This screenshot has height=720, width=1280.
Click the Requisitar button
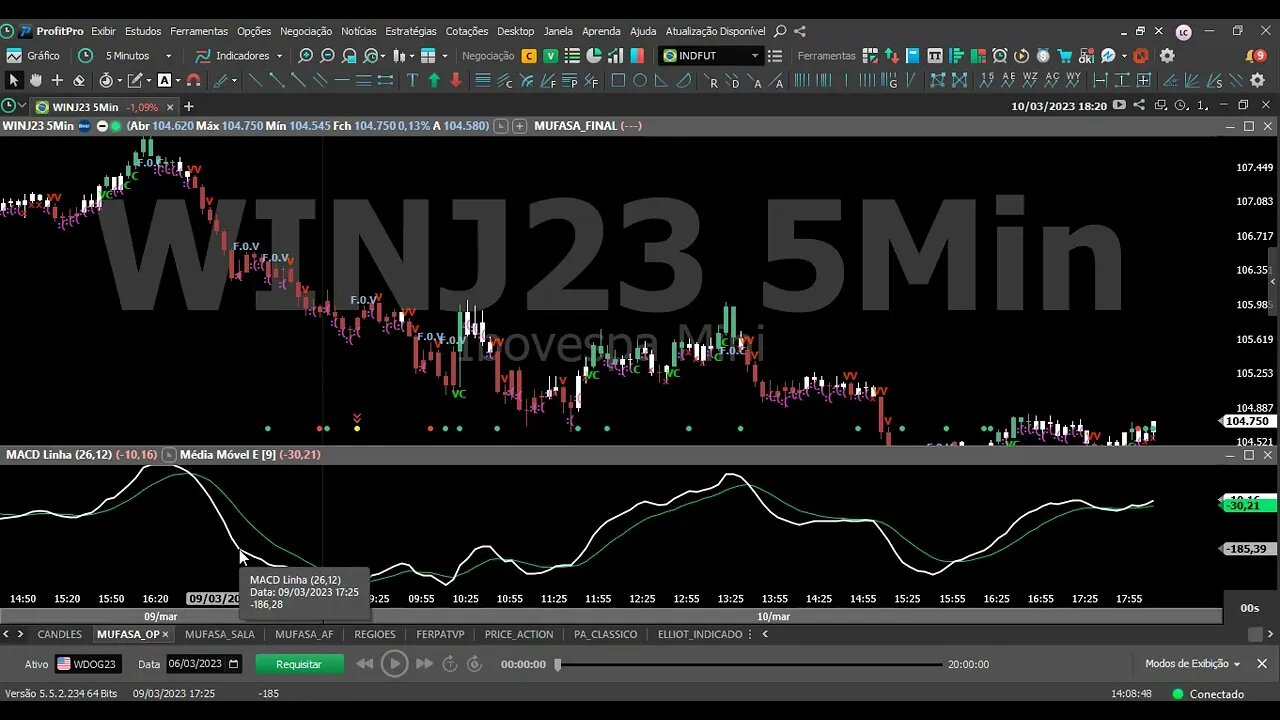(x=299, y=664)
